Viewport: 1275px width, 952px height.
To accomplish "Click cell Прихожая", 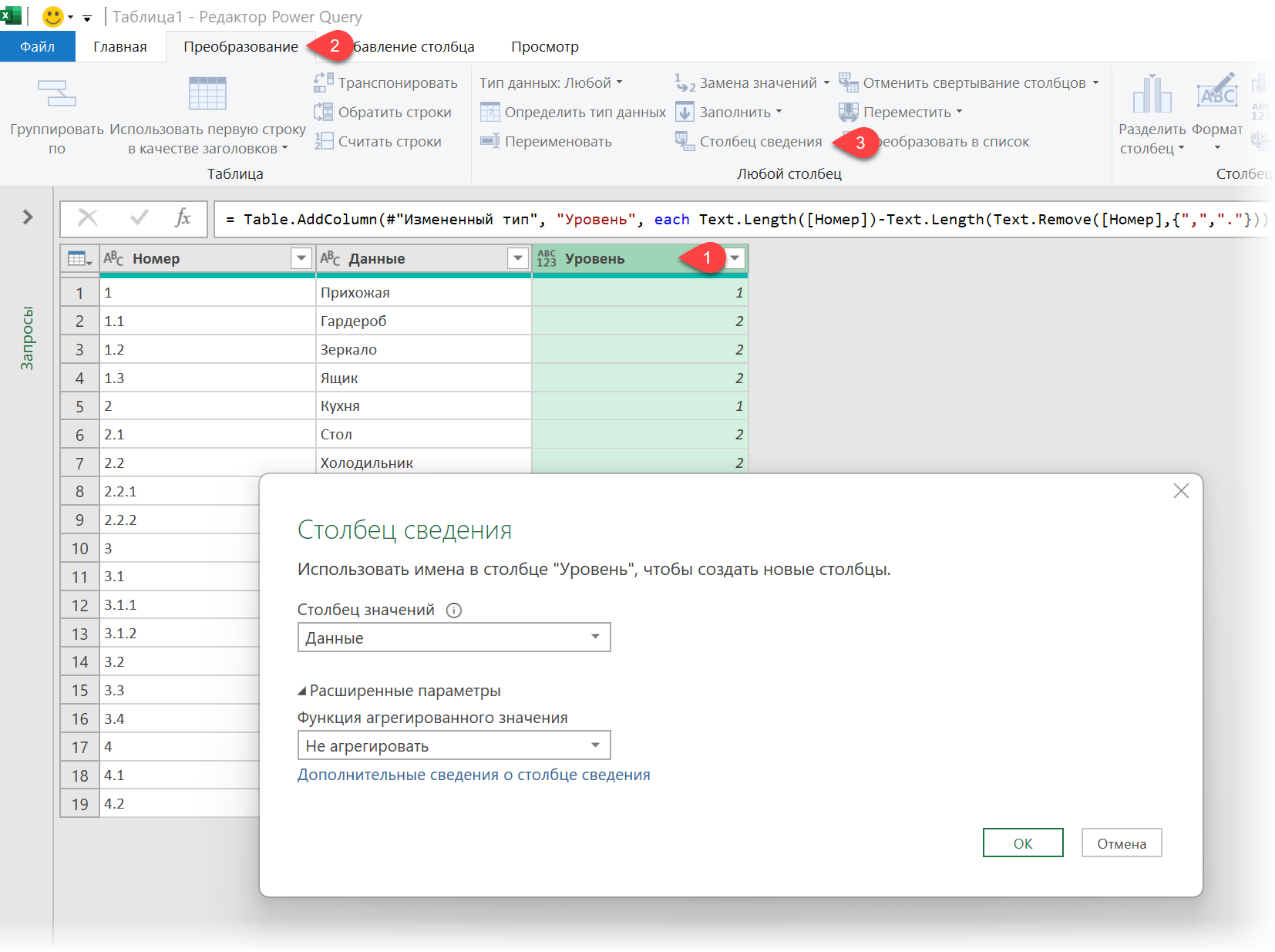I will (423, 292).
